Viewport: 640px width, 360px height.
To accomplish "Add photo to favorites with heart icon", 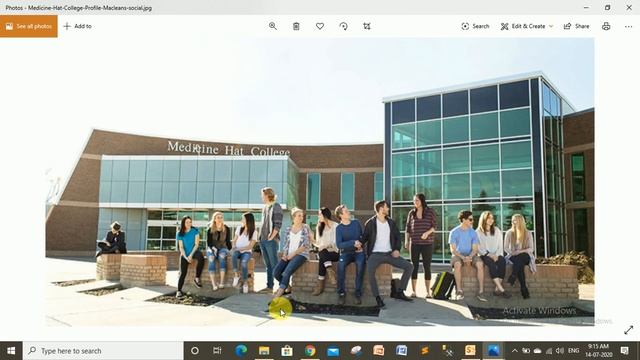I will [320, 26].
